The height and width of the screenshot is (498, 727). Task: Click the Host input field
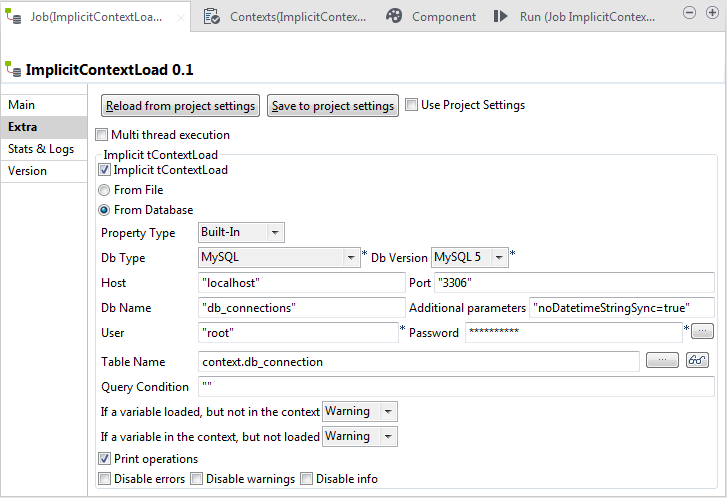pyautogui.click(x=299, y=282)
